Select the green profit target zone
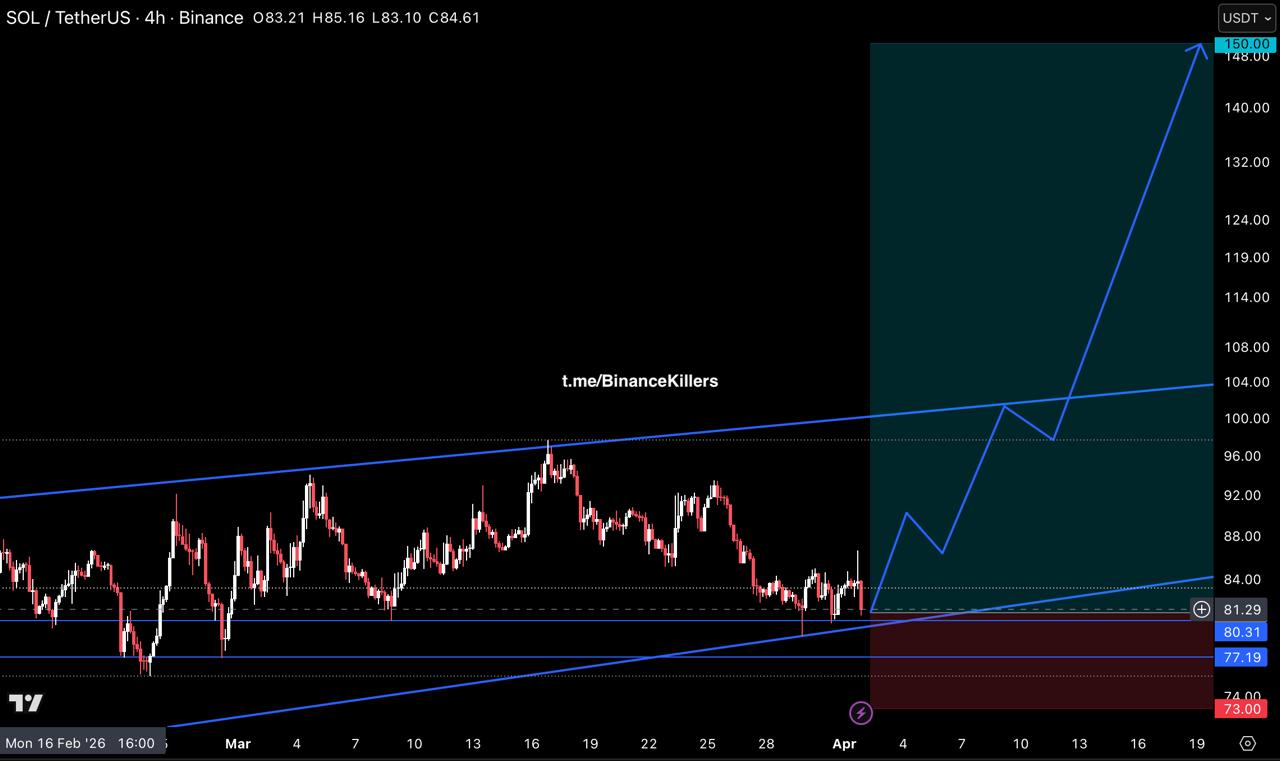Viewport: 1280px width, 761px height. tap(1040, 250)
